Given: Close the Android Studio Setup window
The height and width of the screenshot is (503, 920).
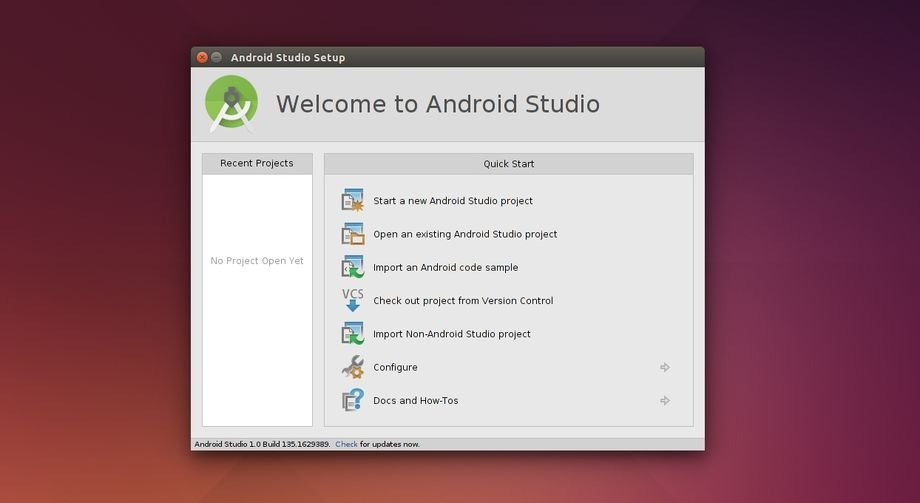Looking at the screenshot, I should tap(202, 57).
